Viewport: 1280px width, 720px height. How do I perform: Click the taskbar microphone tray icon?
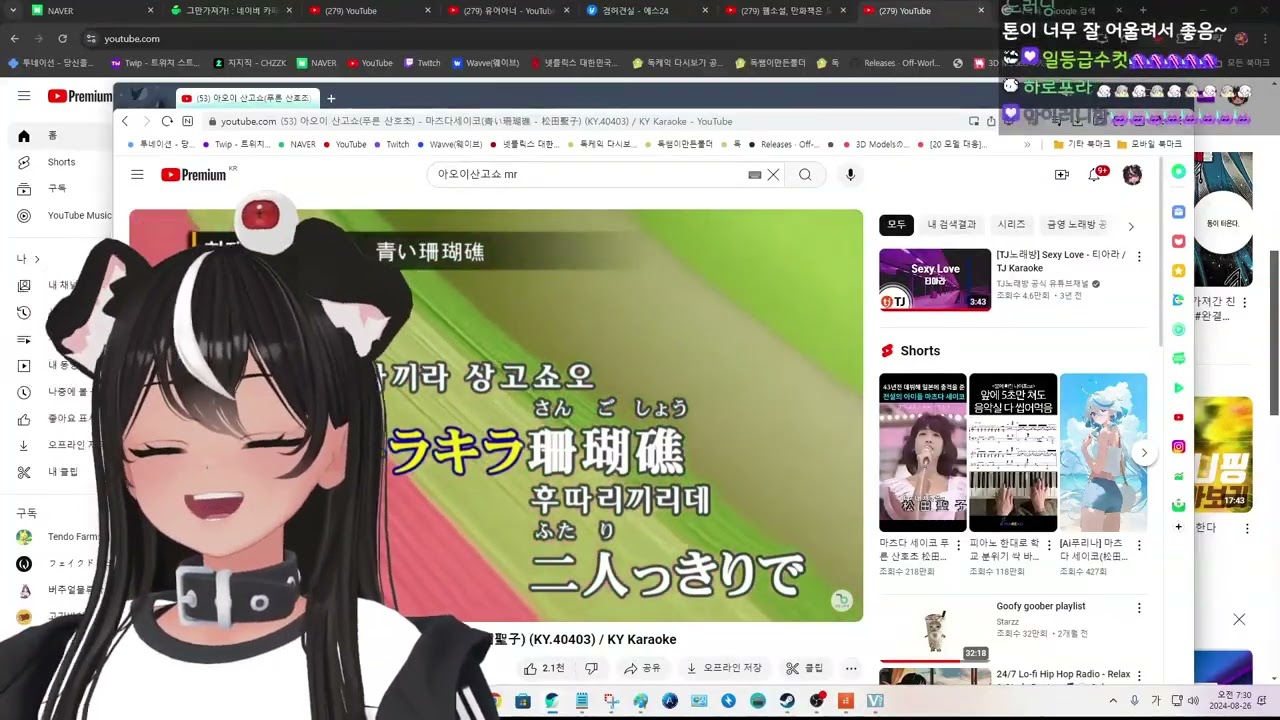[1134, 701]
